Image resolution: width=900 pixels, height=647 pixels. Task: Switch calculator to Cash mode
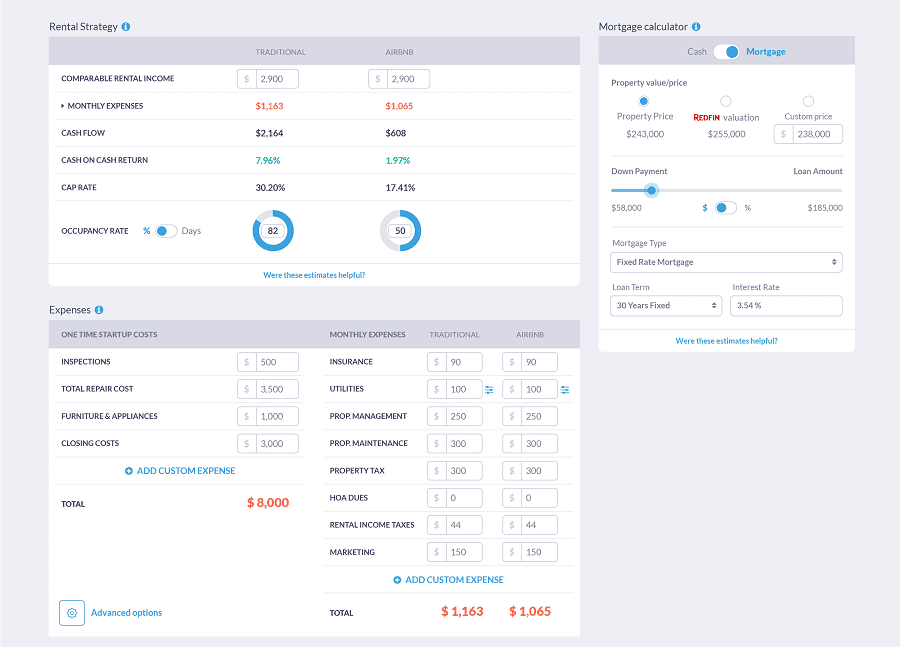click(697, 50)
